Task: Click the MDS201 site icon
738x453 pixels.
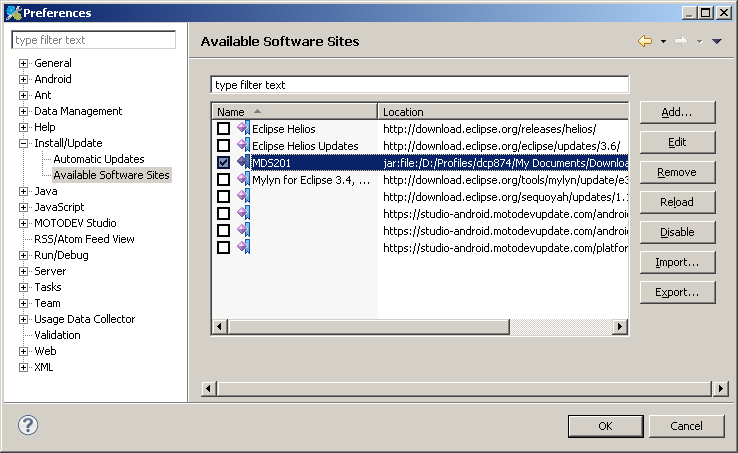Action: coord(243,162)
